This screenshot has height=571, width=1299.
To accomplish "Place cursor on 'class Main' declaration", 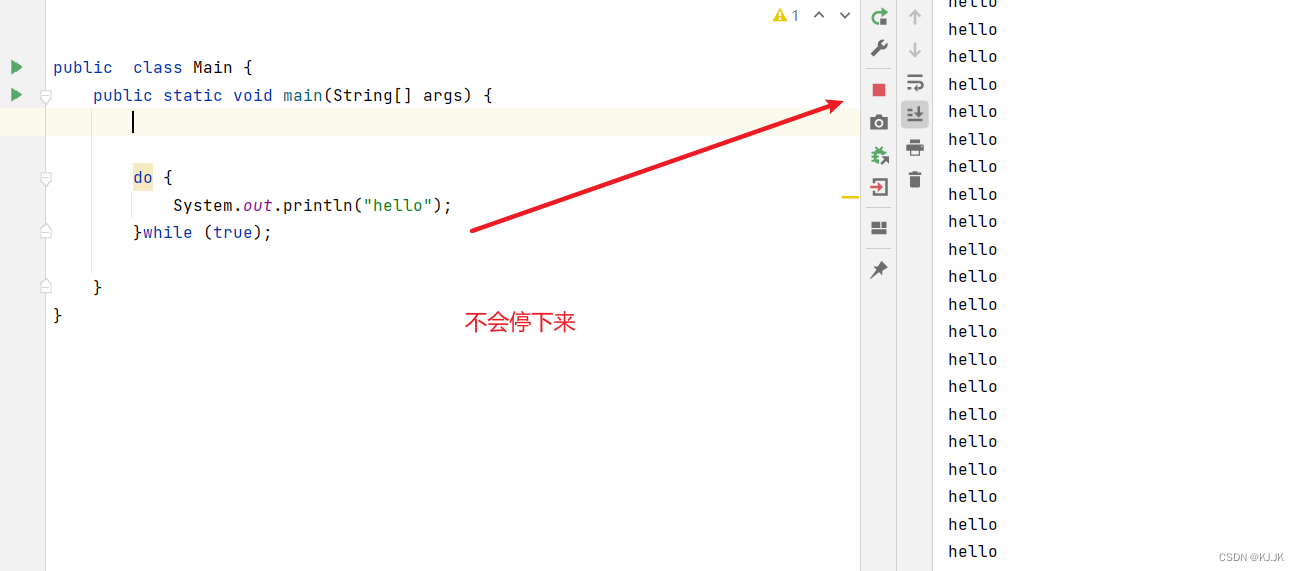I will click(183, 67).
